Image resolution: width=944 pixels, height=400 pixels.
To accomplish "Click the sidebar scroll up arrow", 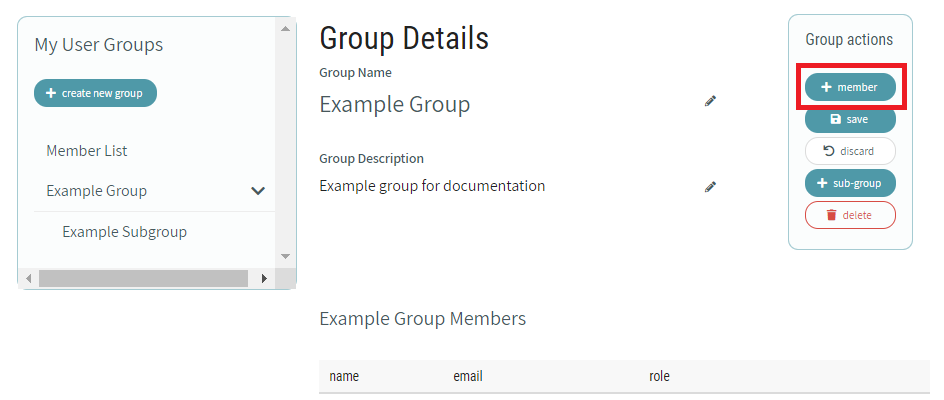I will (x=285, y=28).
